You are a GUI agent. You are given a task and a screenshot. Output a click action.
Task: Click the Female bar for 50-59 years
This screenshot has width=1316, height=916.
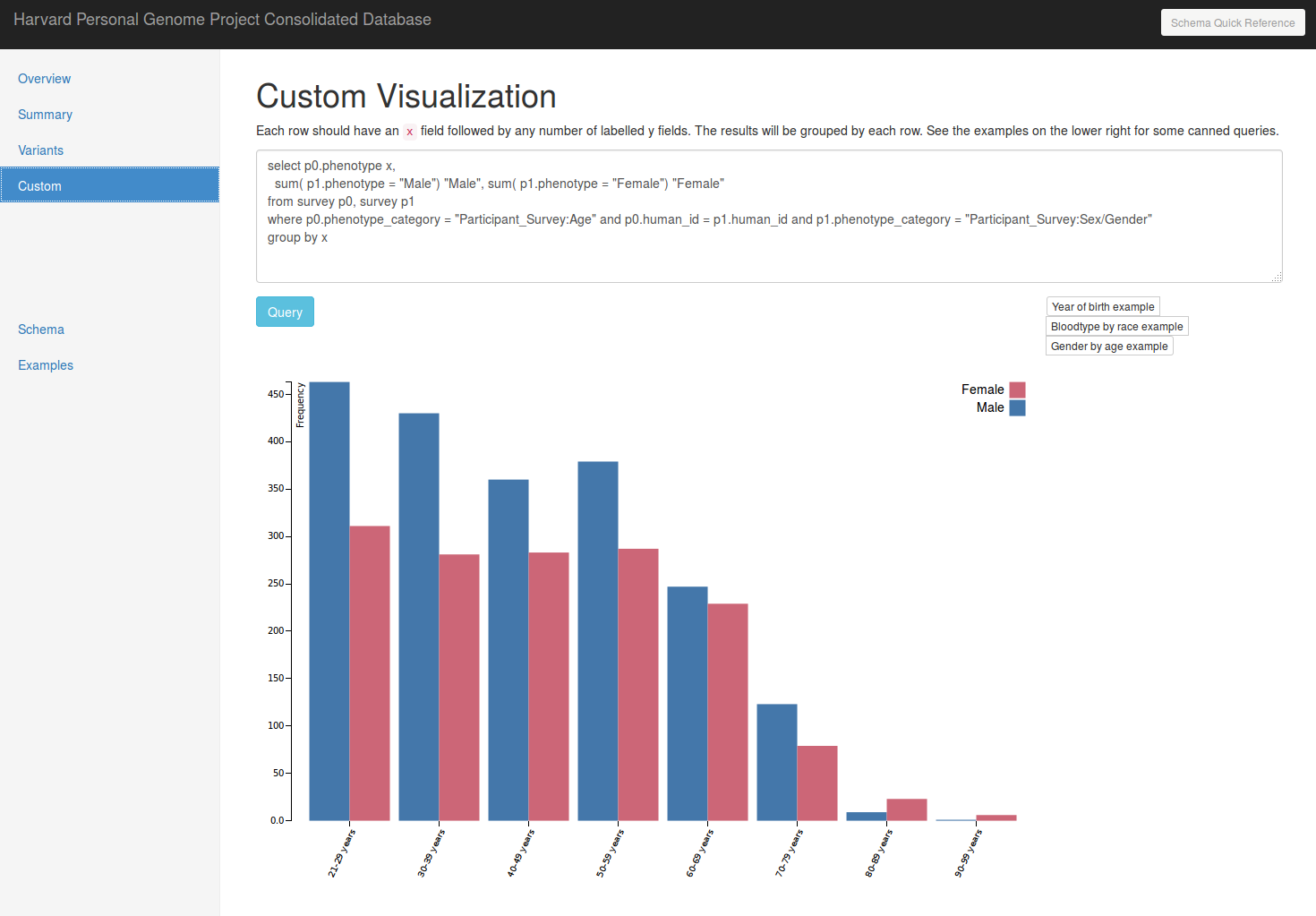point(638,685)
